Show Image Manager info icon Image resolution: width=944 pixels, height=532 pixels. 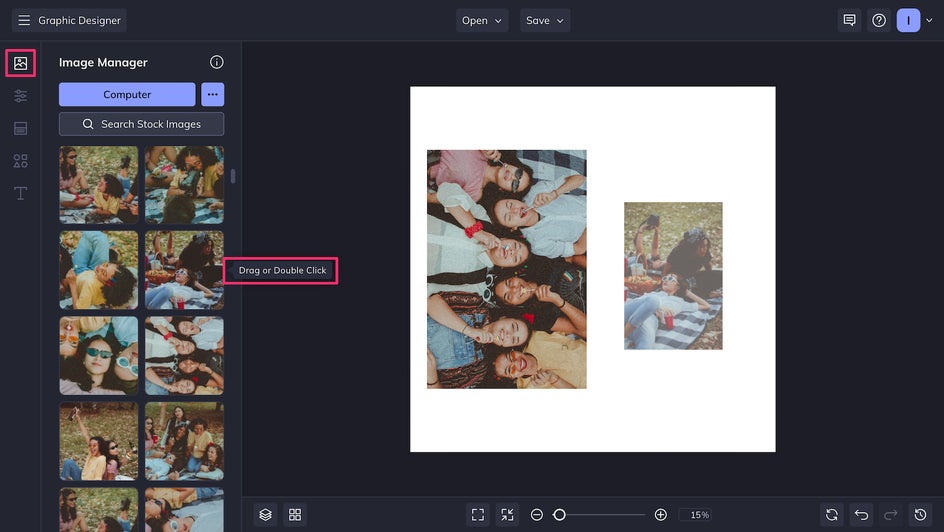click(217, 62)
